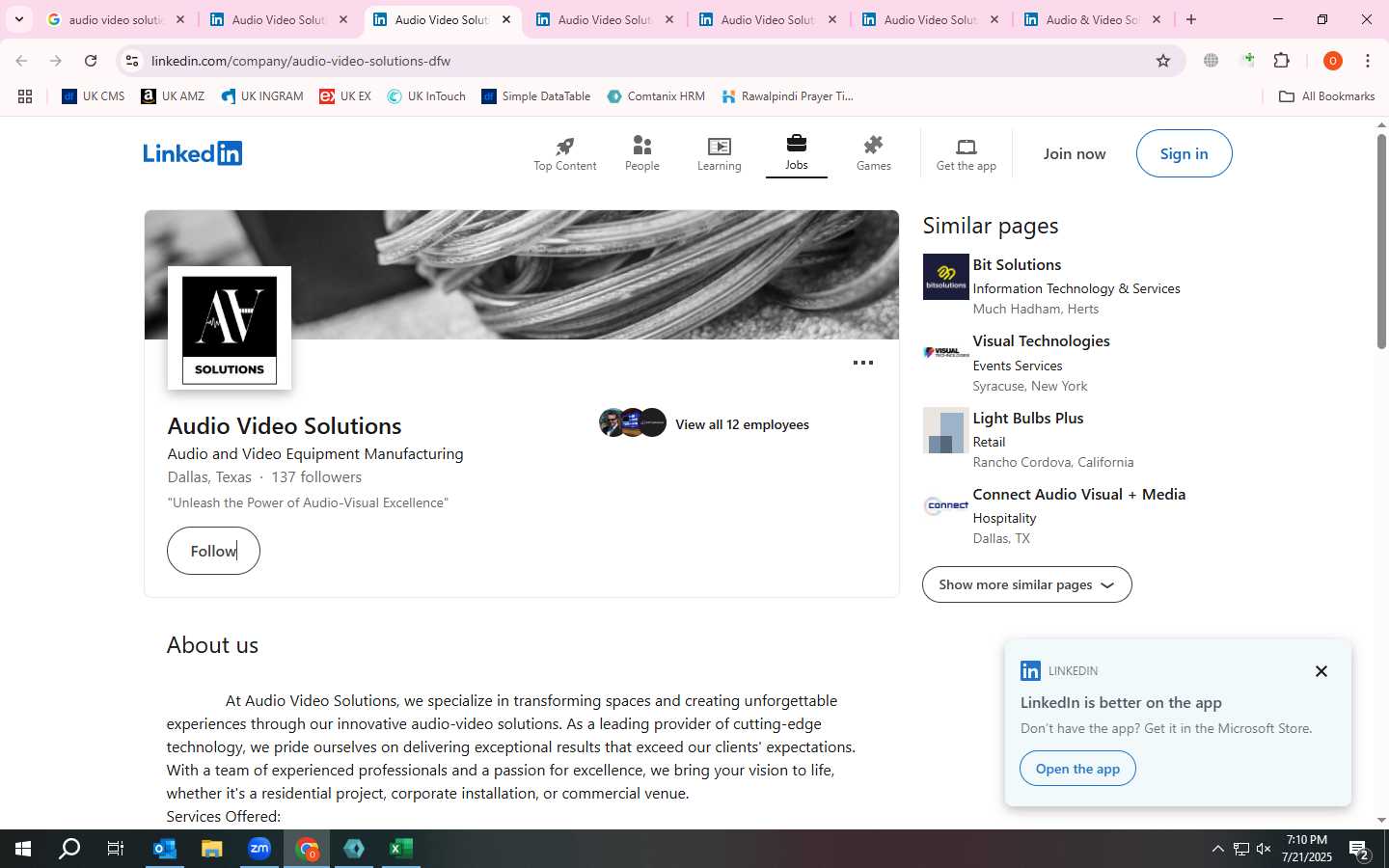Screen dimensions: 1389x868
Task: Click the Audio Video Solutions company logo
Action: click(230, 329)
